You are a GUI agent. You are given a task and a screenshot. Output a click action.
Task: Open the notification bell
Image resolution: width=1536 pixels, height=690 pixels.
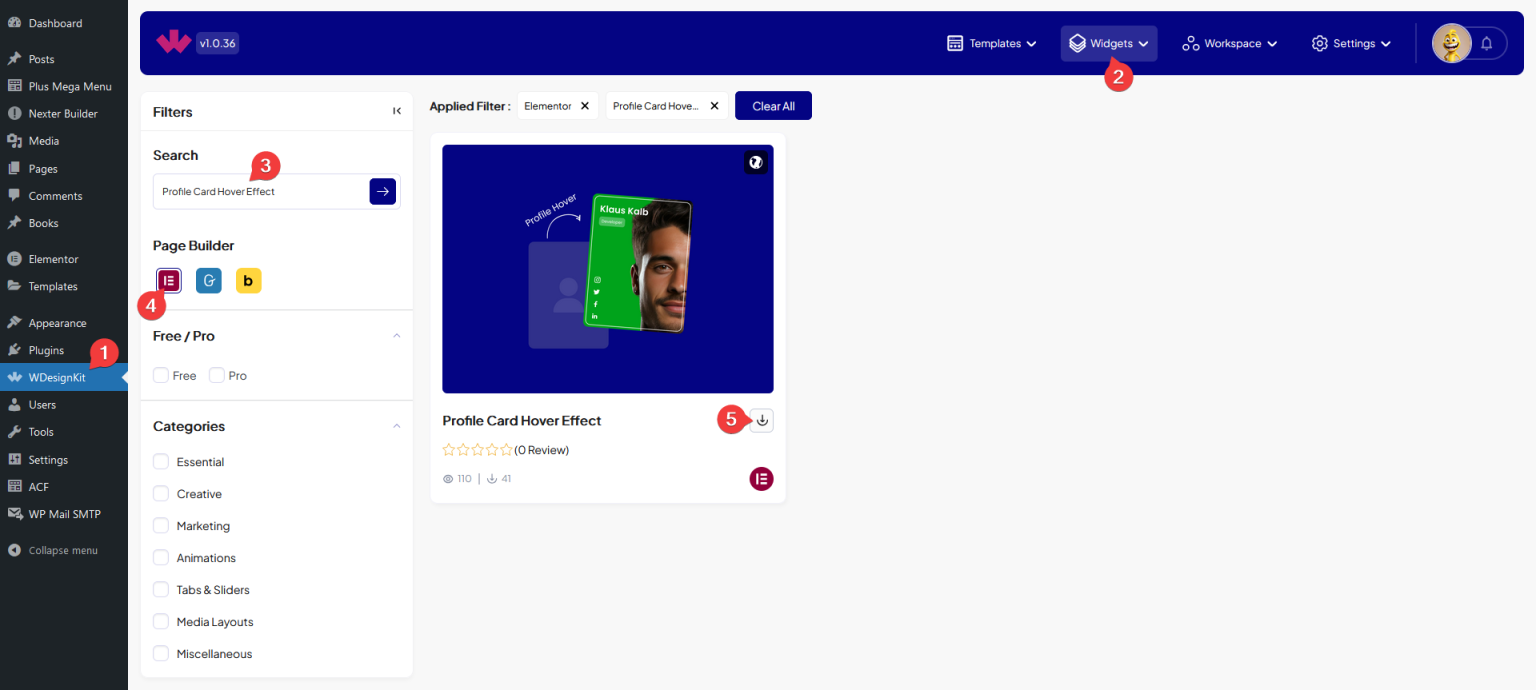[1486, 43]
